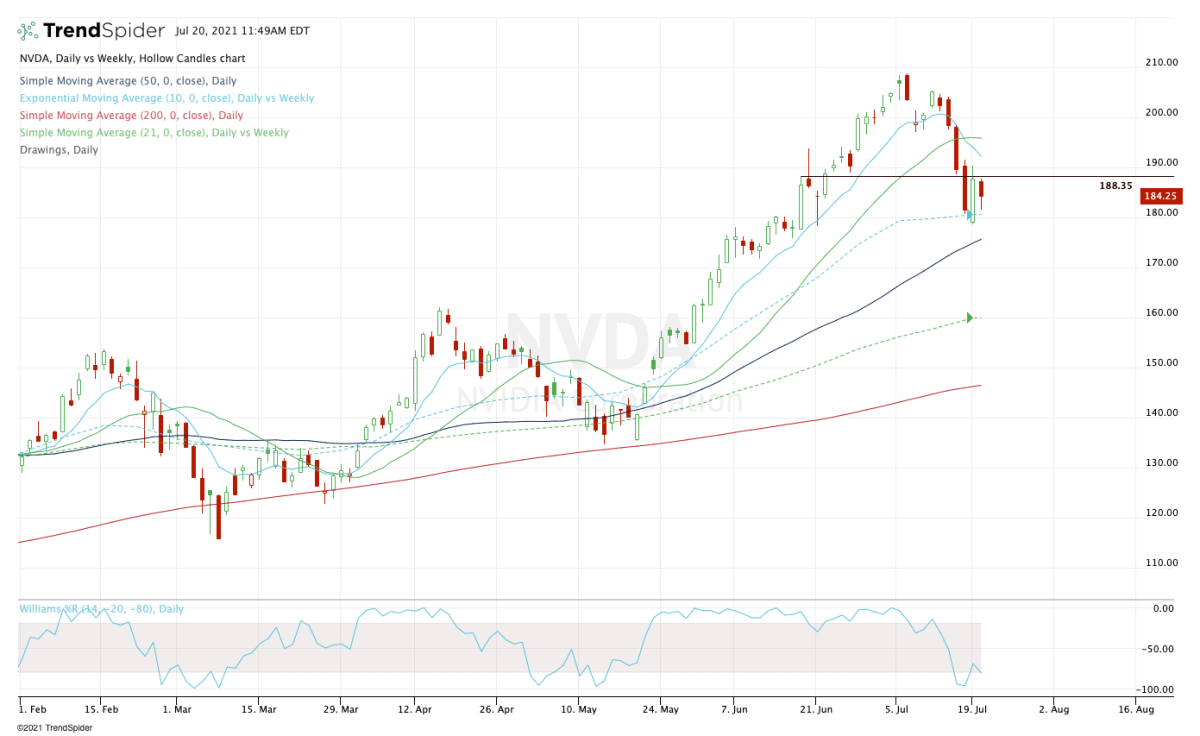Viewport: 1200px width, 736px height.
Task: Select the Exponential Moving Average (10) legend
Action: pos(166,99)
